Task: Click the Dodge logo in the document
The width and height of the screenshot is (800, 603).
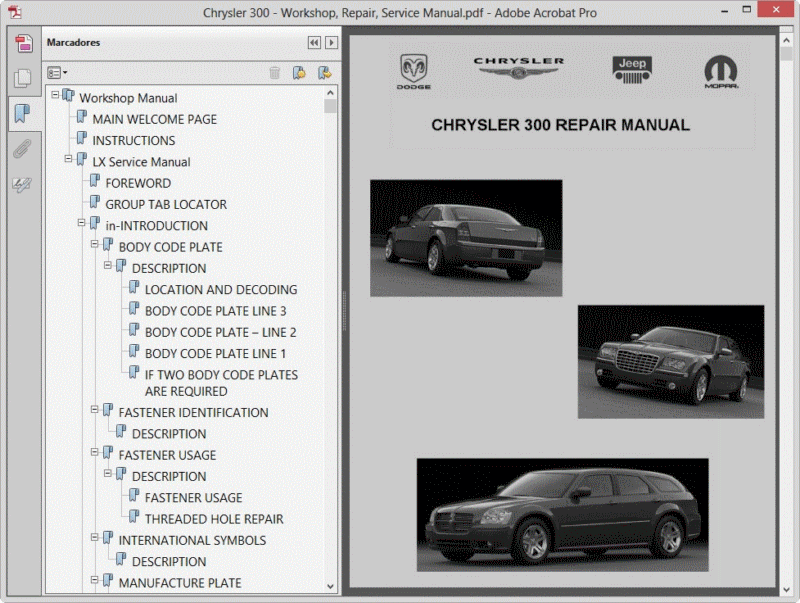Action: pyautogui.click(x=414, y=72)
